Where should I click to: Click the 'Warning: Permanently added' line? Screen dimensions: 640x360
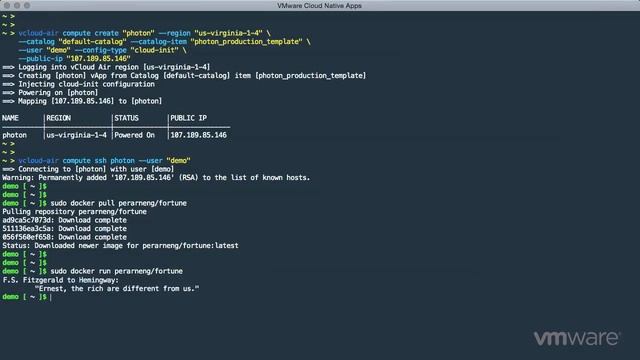tap(156, 178)
